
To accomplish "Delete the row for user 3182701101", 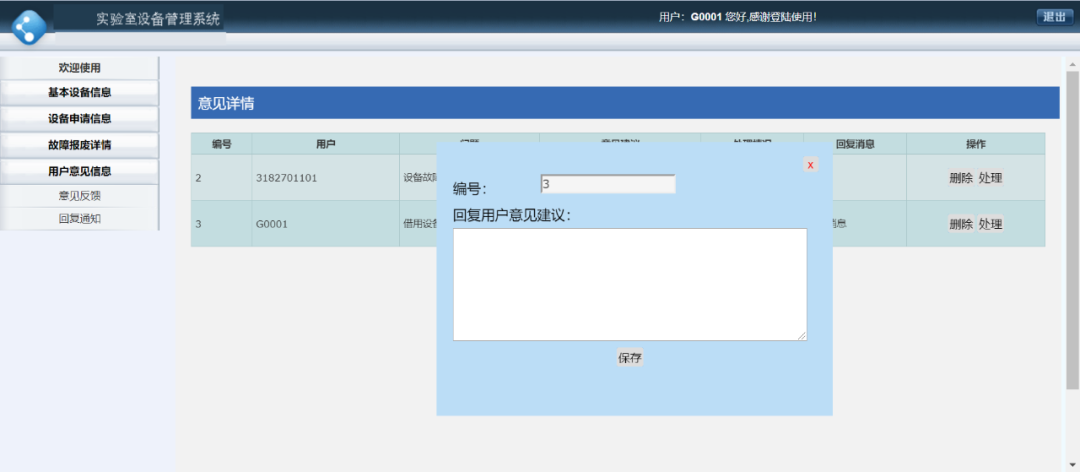I will coord(961,178).
